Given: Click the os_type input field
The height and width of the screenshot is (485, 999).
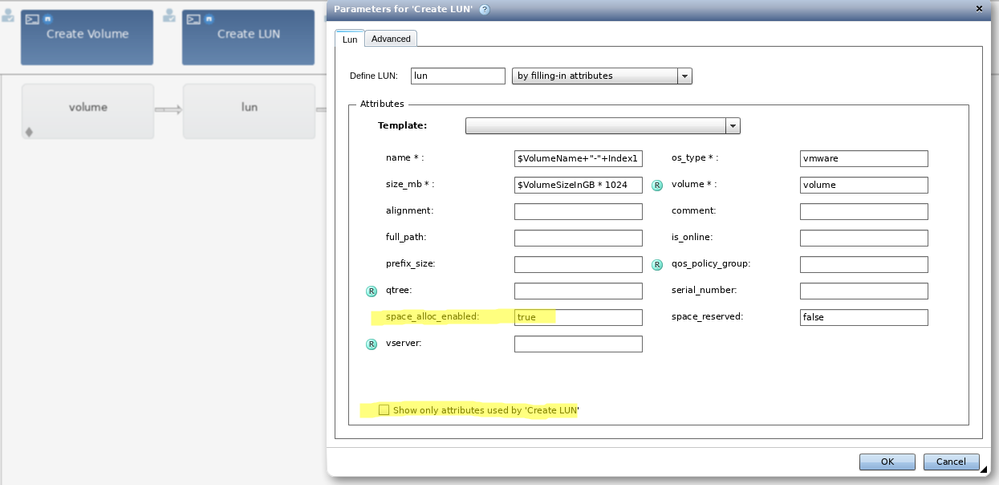Looking at the screenshot, I should [x=864, y=158].
